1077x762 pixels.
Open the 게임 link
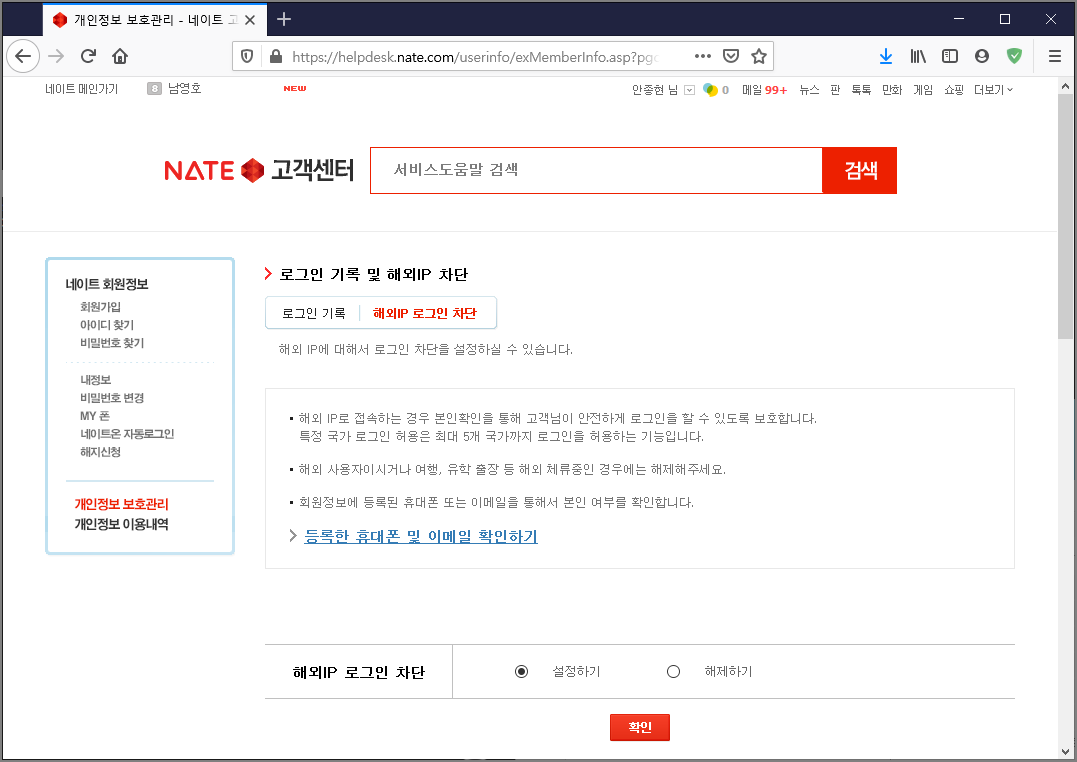(x=923, y=90)
